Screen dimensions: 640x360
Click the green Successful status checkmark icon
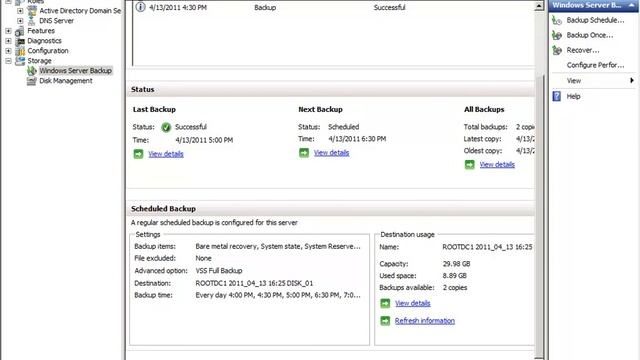click(x=166, y=127)
